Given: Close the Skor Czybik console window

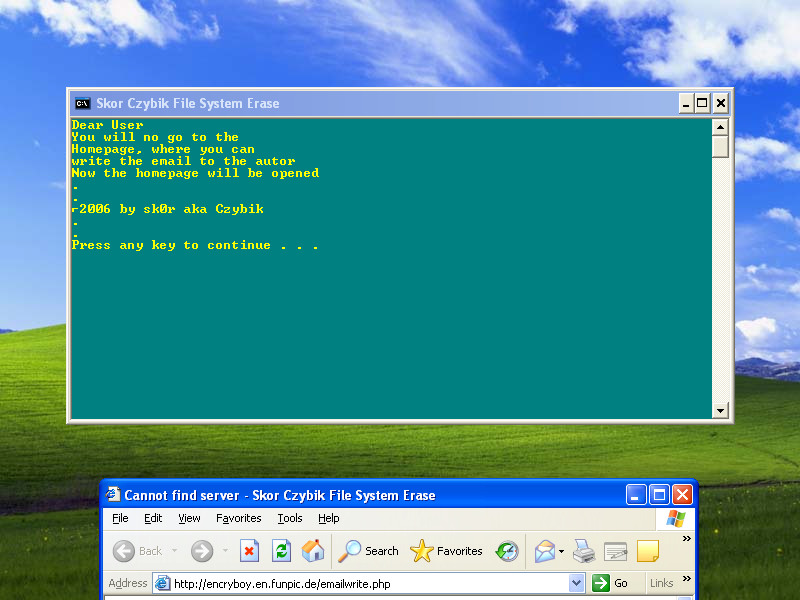Looking at the screenshot, I should point(720,104).
